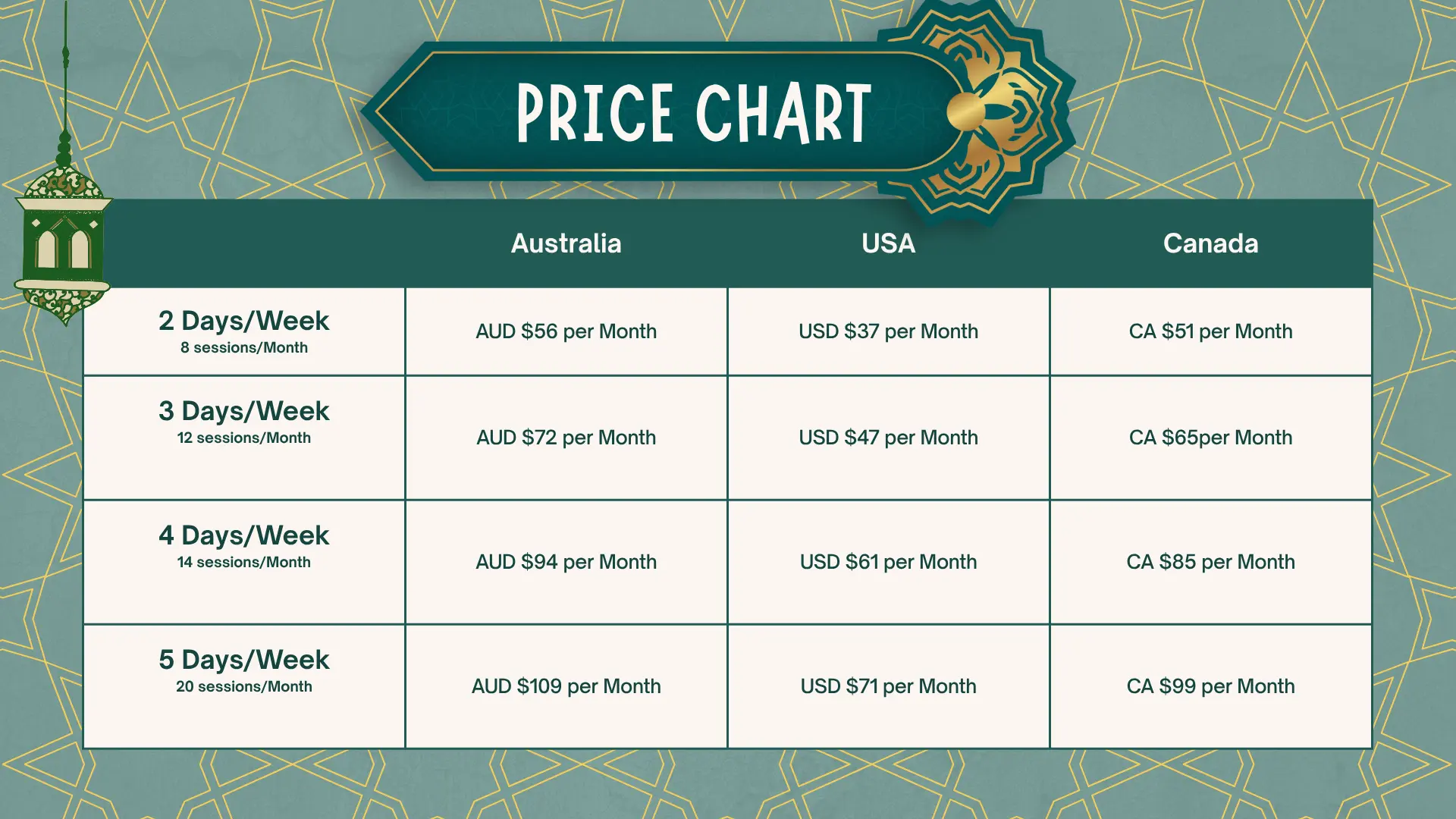Pick the CA $51 per Month cell
1456x819 pixels.
[x=1210, y=331]
